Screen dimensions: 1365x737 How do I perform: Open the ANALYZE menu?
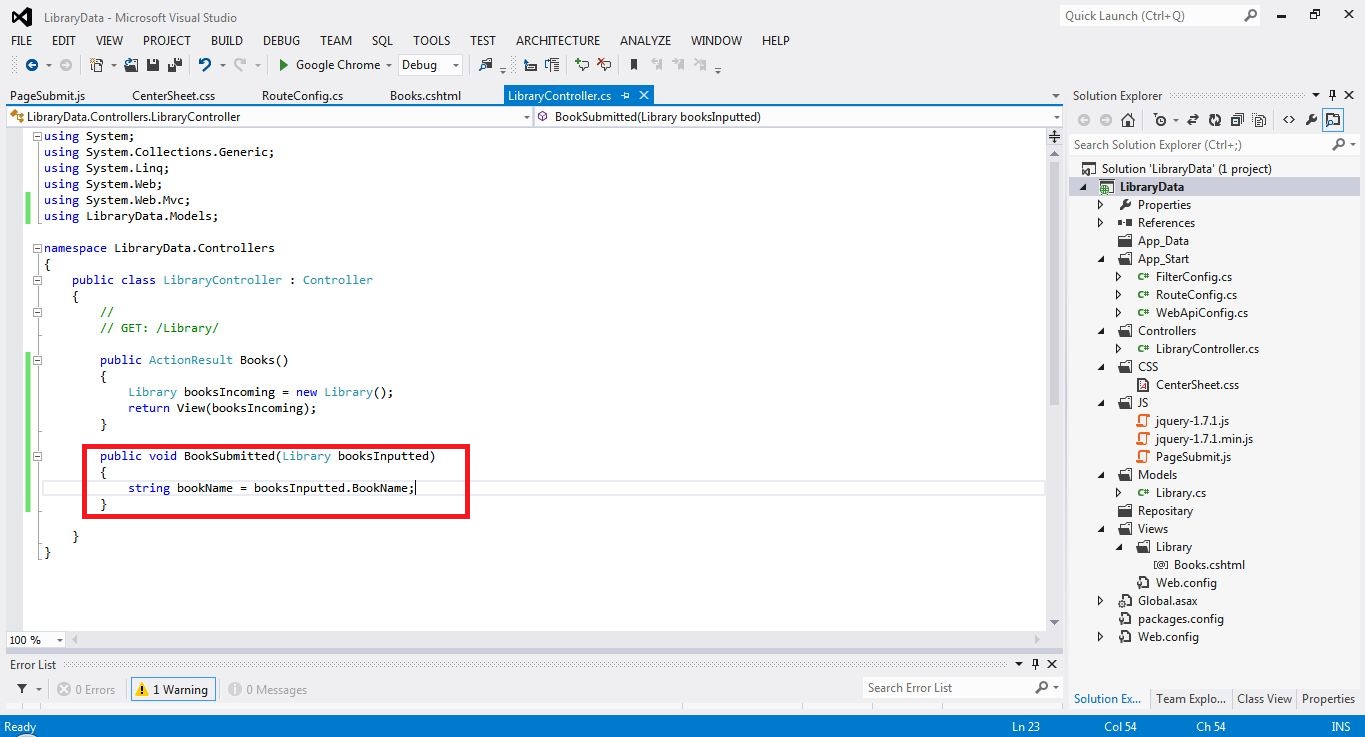point(646,41)
